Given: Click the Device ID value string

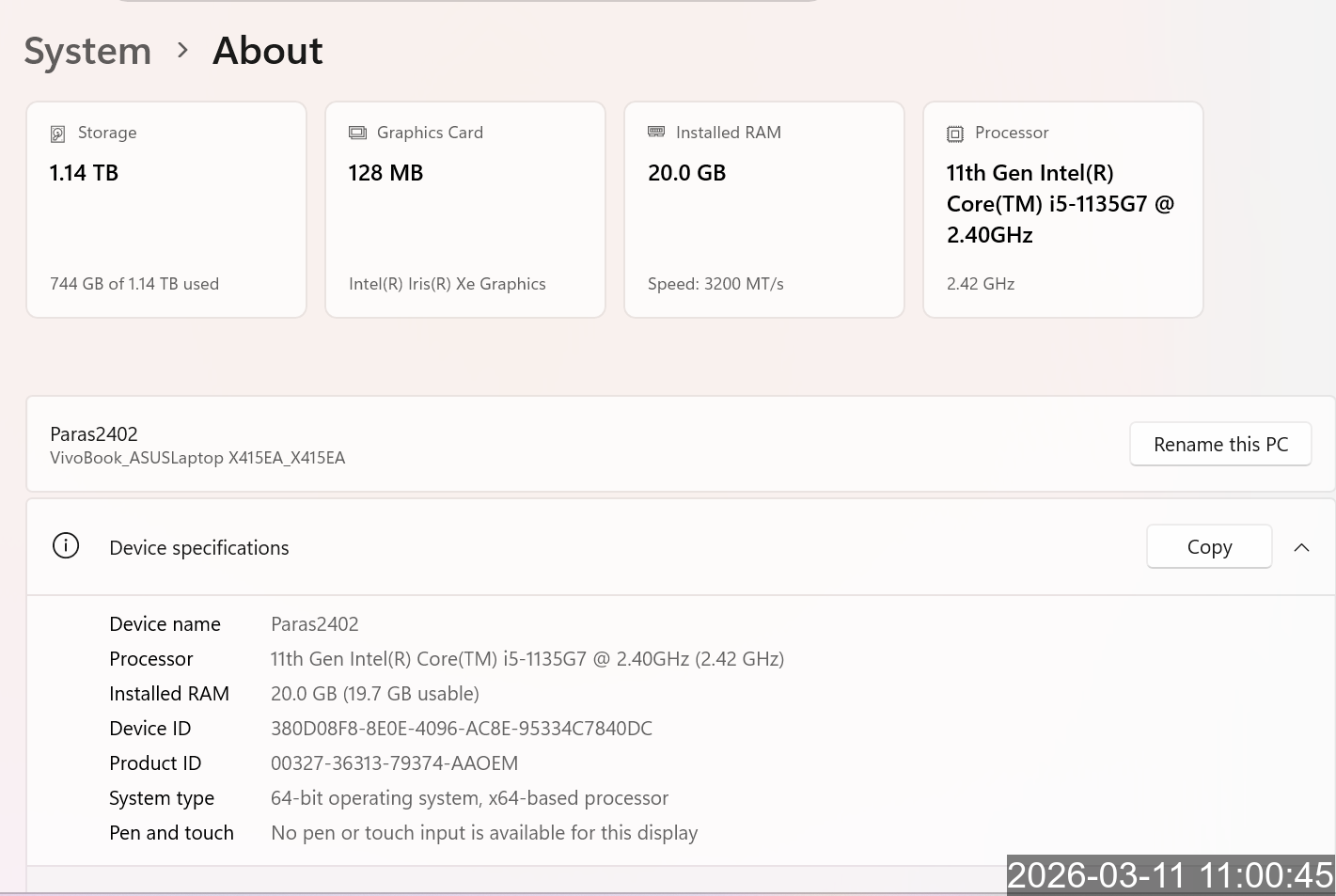Looking at the screenshot, I should click(461, 729).
